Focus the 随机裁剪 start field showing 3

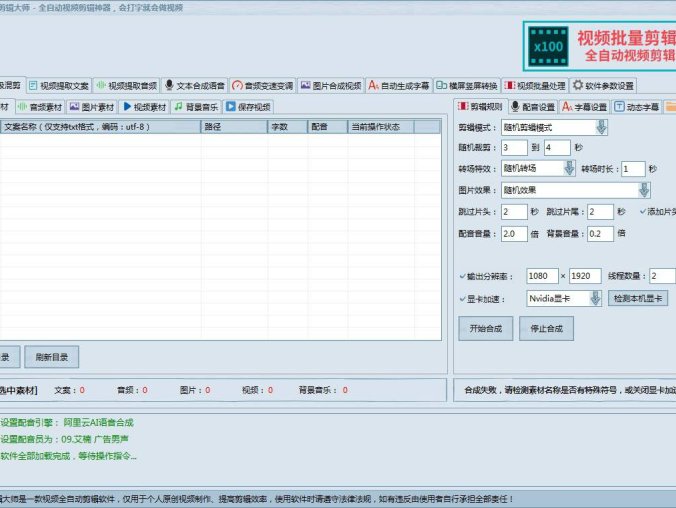514,147
